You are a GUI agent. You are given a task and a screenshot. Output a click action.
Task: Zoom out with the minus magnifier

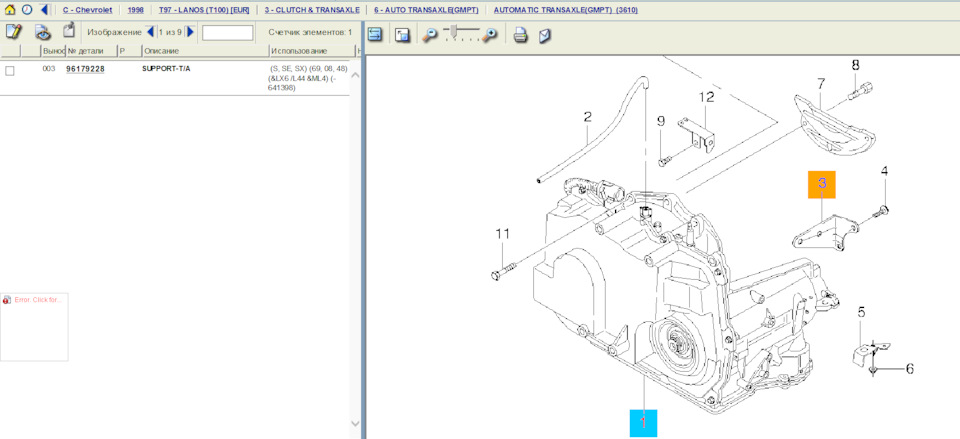pos(430,36)
